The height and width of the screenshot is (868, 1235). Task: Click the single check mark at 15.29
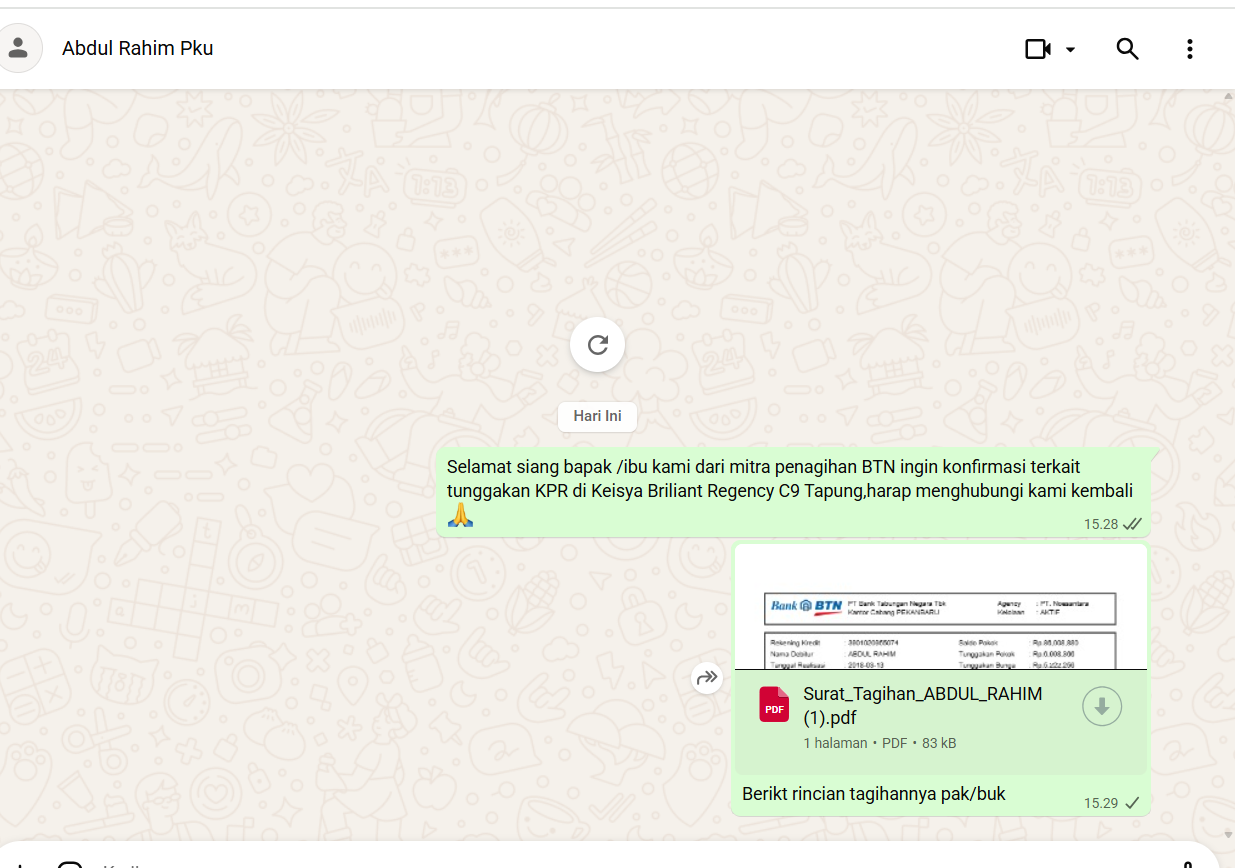pos(1132,803)
